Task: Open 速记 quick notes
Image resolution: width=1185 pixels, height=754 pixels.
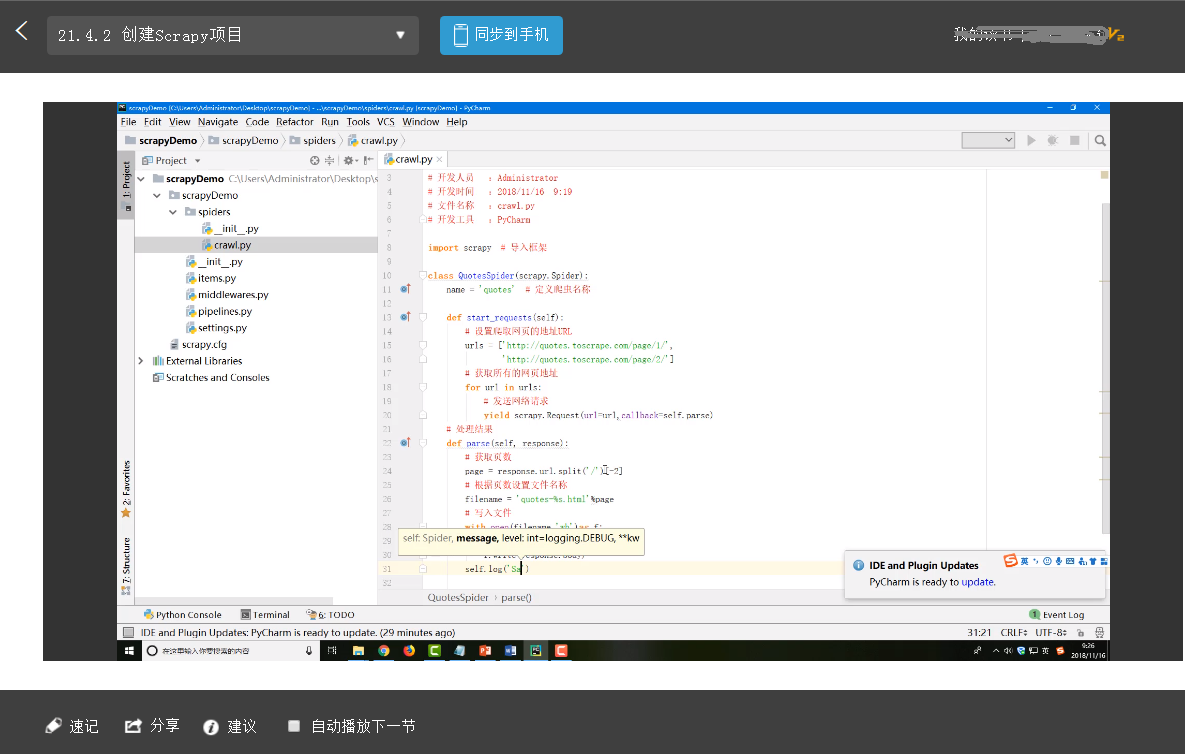Action: [72, 726]
